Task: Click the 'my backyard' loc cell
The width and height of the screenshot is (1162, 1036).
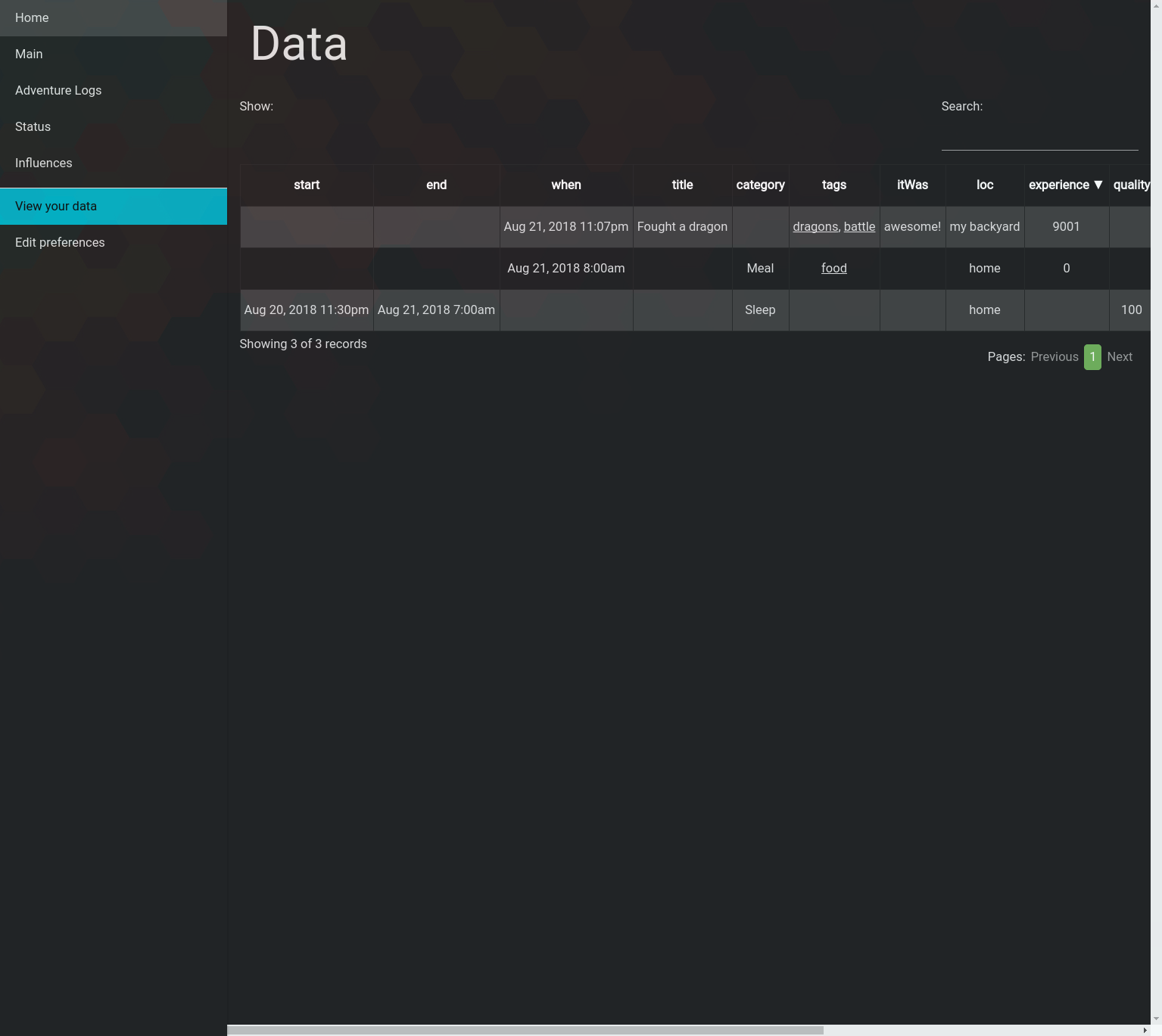Action: click(985, 226)
